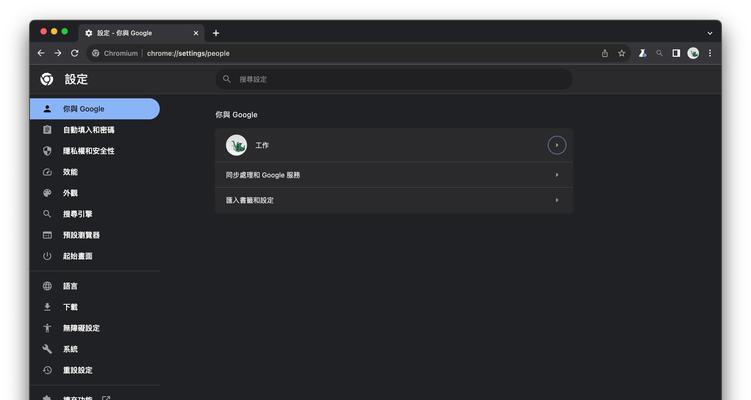Open 自動填入和密碼 settings section
751x400 pixels.
click(x=95, y=130)
